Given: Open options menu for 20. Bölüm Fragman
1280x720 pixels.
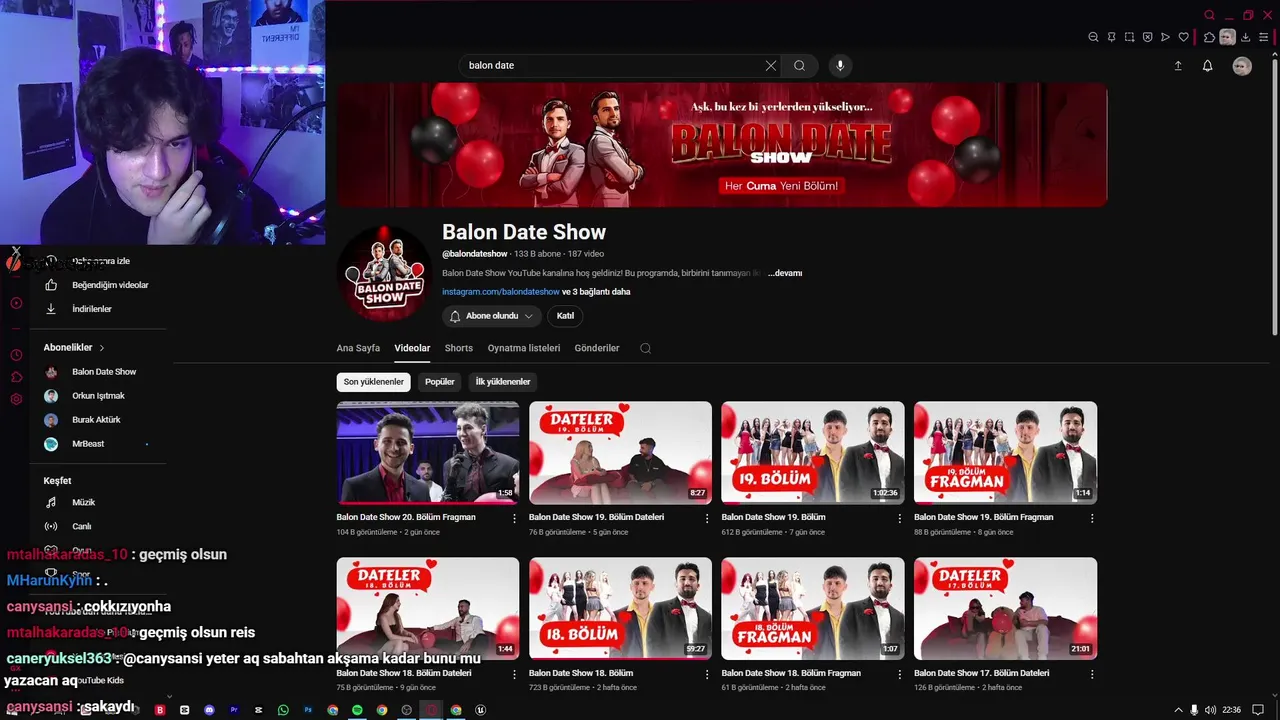Looking at the screenshot, I should click(515, 518).
